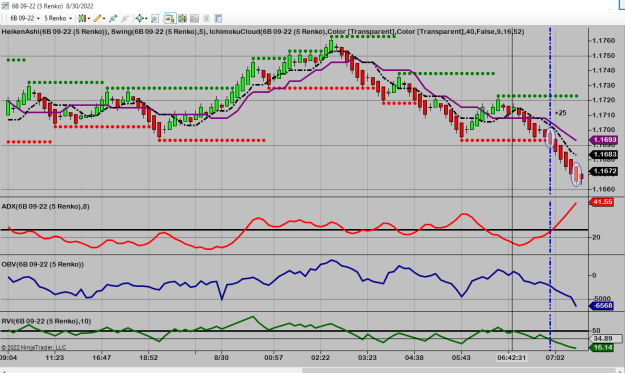Click the 1.1760 price axis label
Screen dimensions: 625x373
tap(603, 41)
